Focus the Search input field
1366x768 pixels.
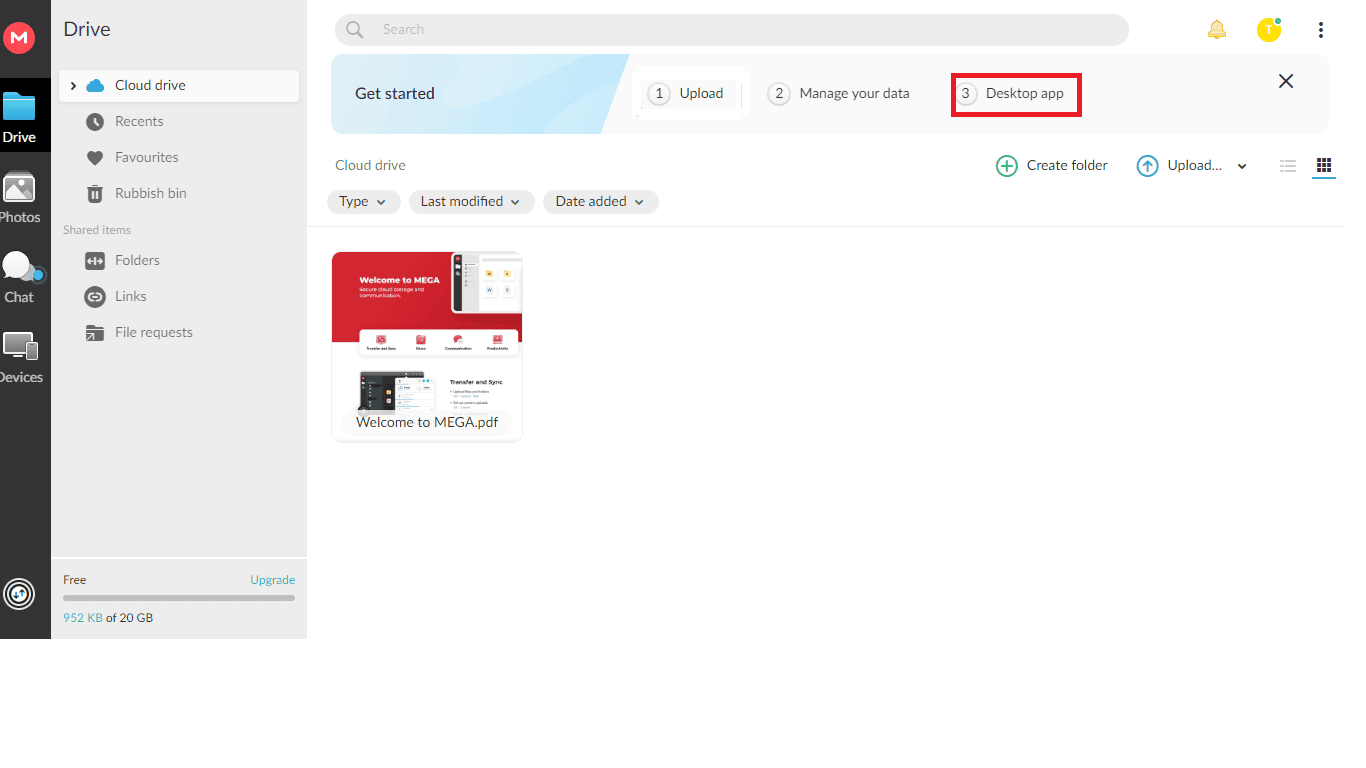point(732,30)
